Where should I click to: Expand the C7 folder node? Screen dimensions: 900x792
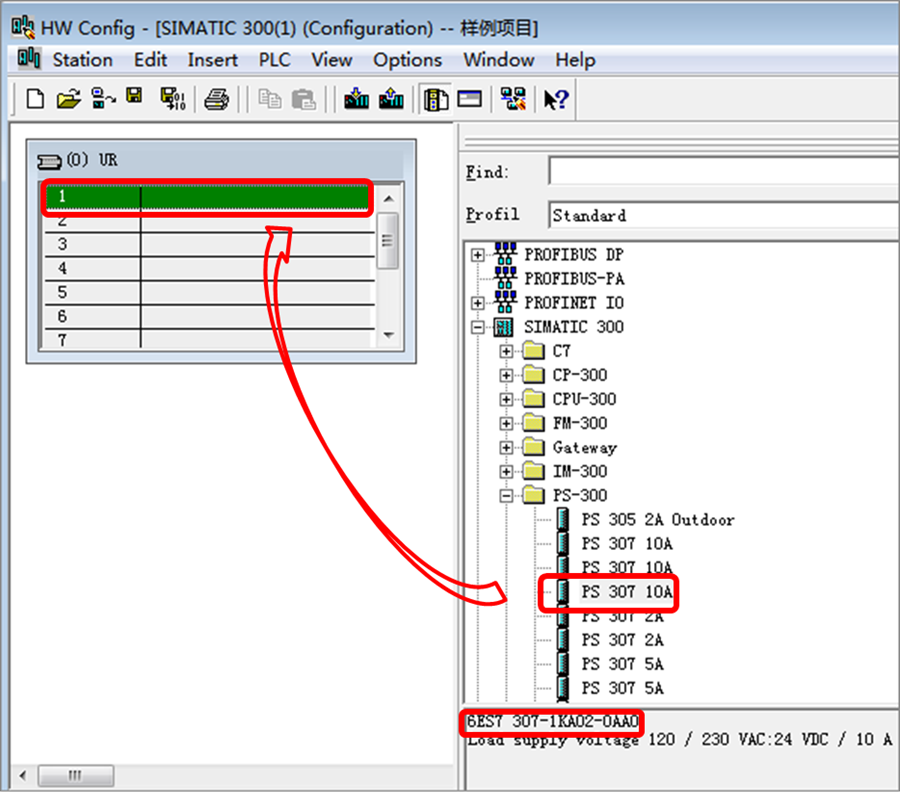[506, 351]
